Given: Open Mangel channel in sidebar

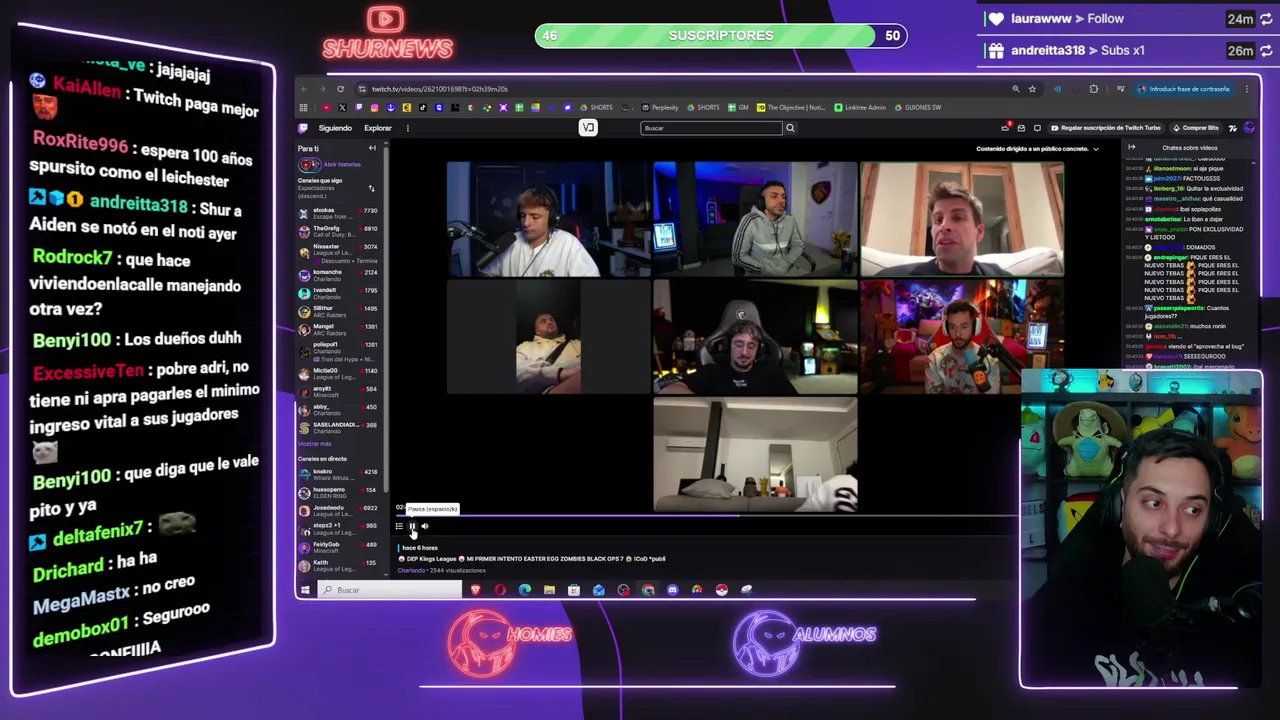Looking at the screenshot, I should [x=337, y=328].
